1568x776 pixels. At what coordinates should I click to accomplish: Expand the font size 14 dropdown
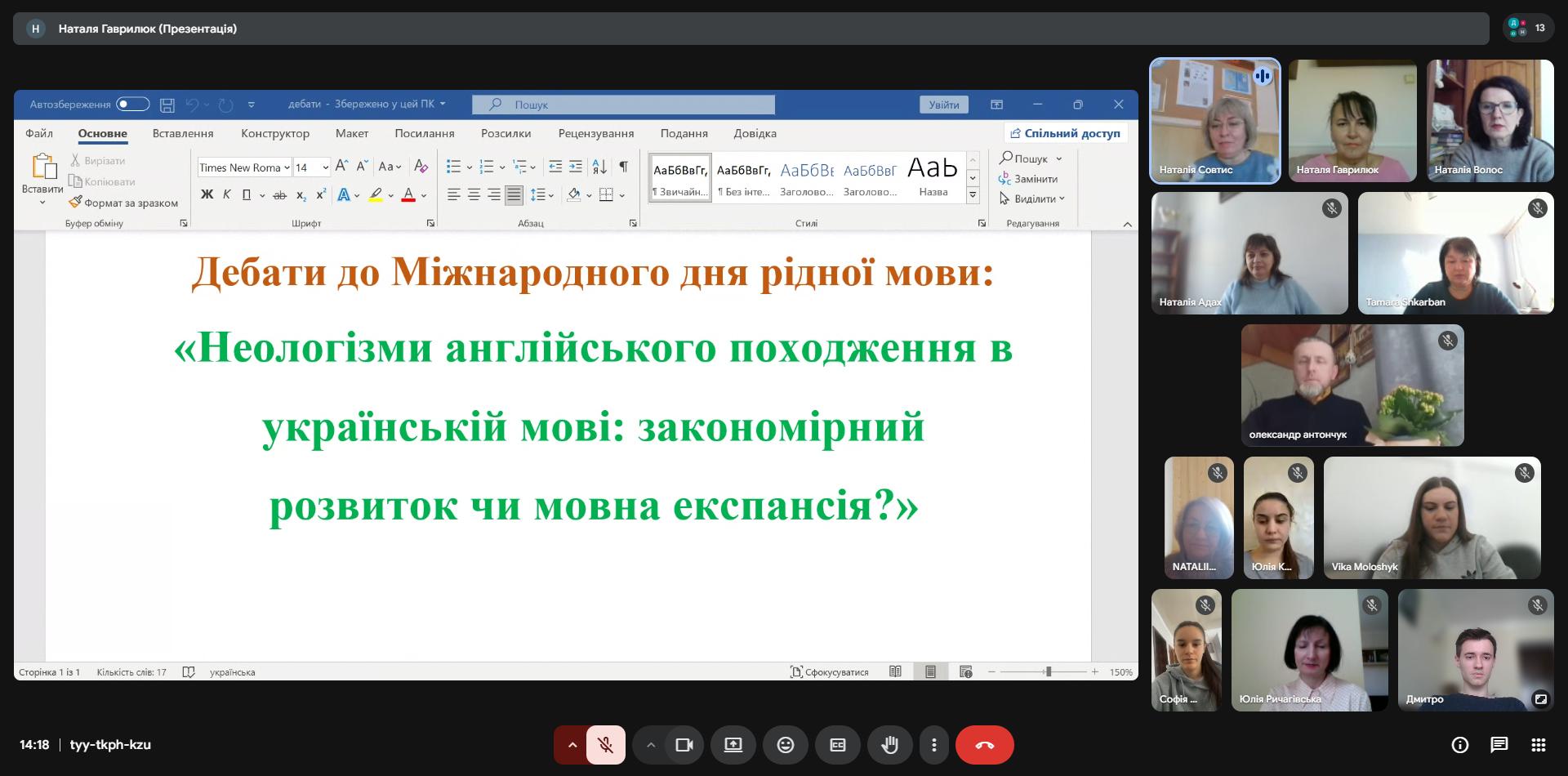point(325,167)
